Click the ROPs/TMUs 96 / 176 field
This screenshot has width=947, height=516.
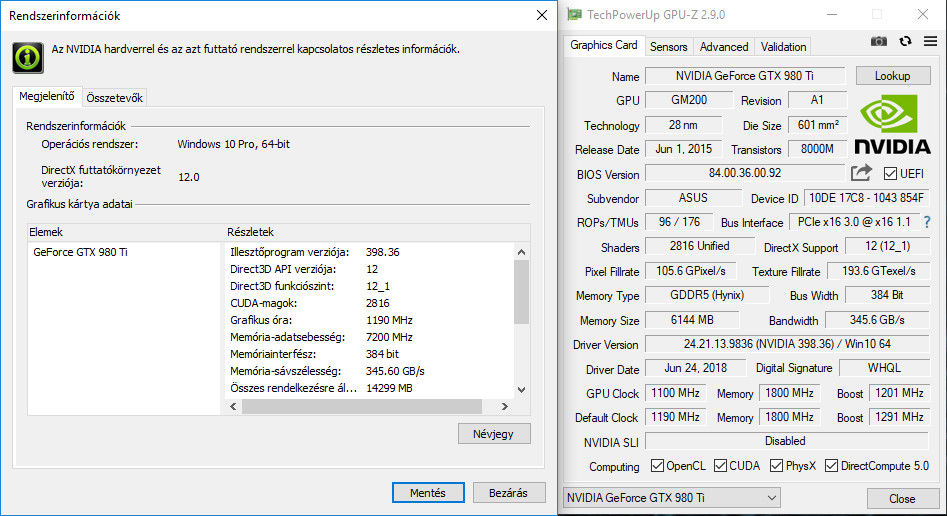click(679, 222)
